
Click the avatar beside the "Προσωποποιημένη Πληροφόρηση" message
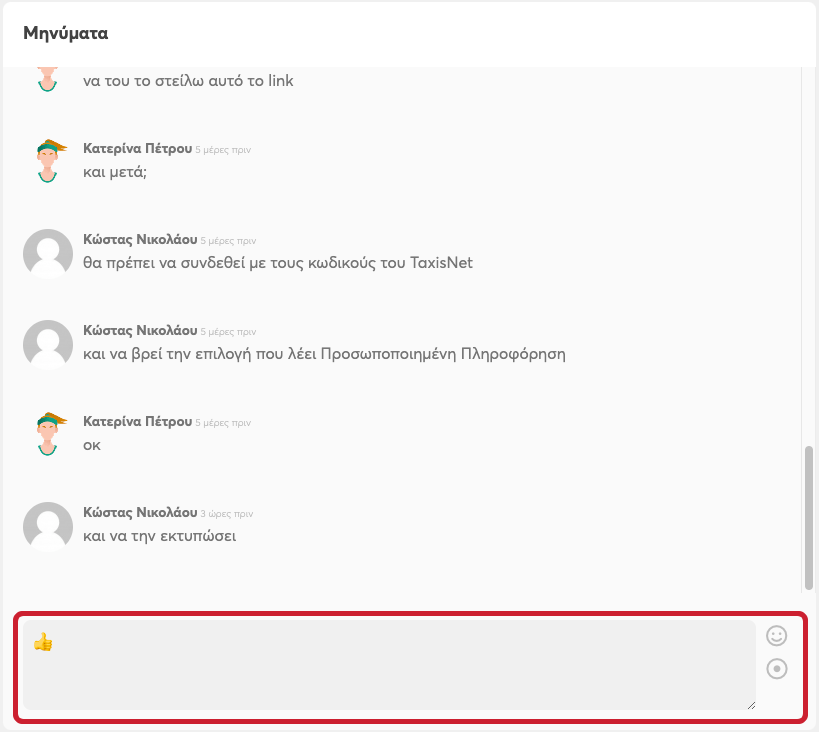point(47,344)
